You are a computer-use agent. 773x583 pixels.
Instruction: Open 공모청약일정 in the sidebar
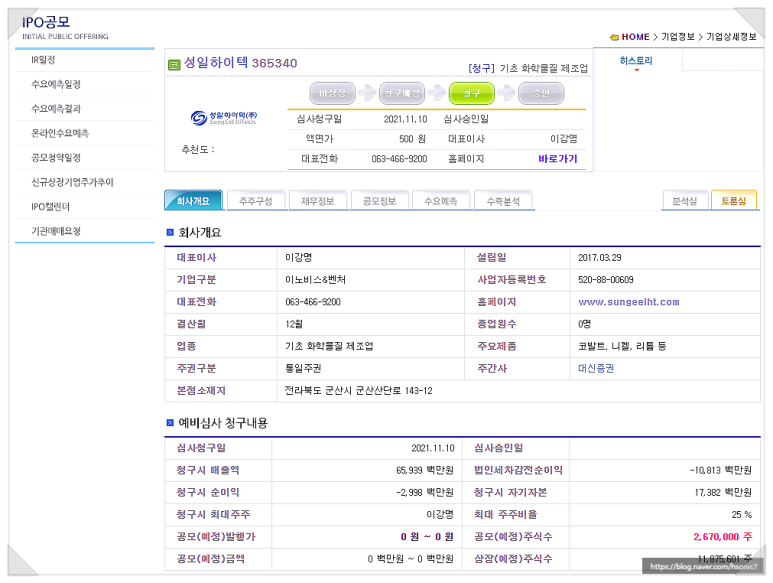pos(56,158)
